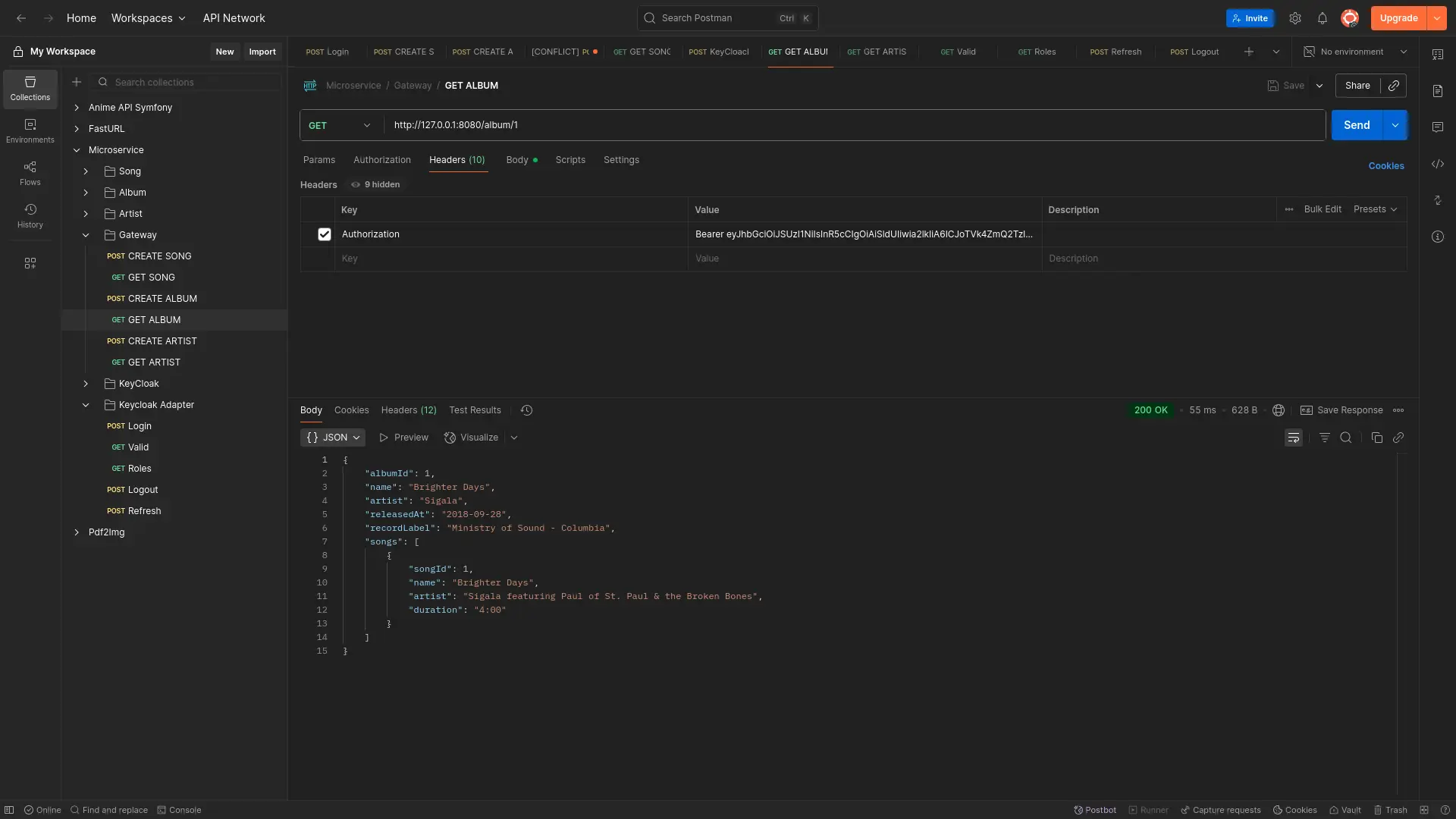Switch to the Authorization tab
This screenshot has height=819, width=1456.
382,160
